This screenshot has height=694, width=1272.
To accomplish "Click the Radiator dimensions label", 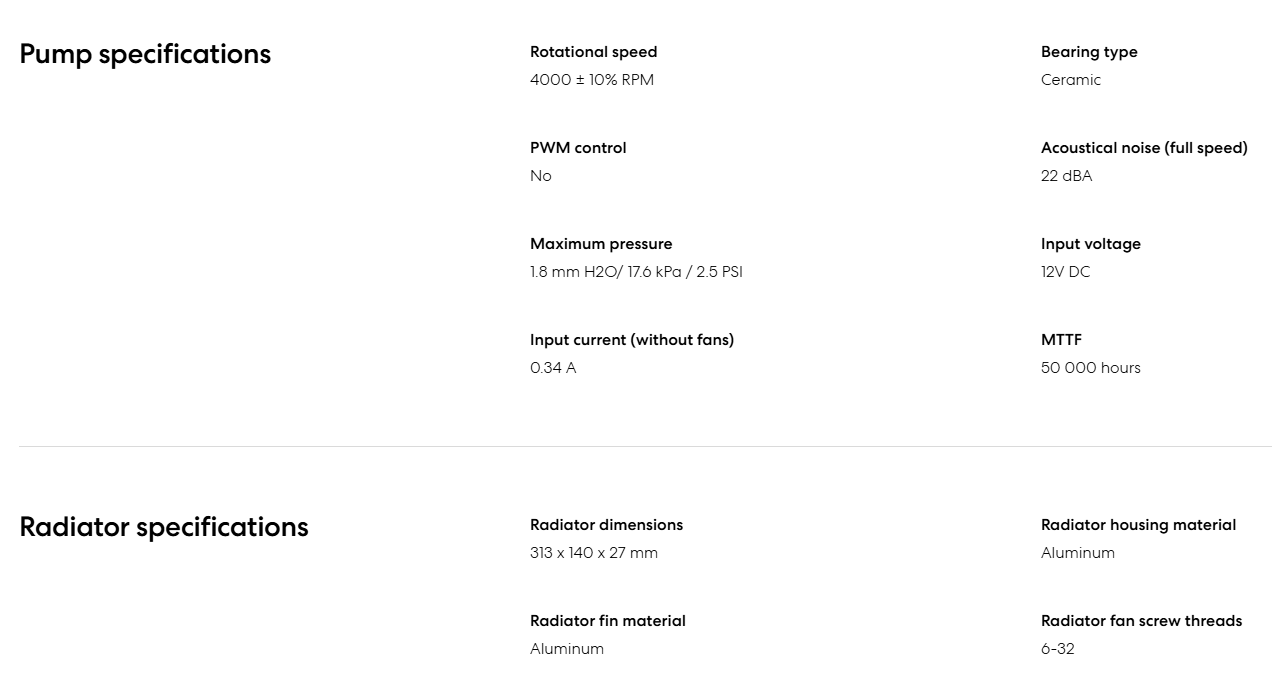I will 606,525.
